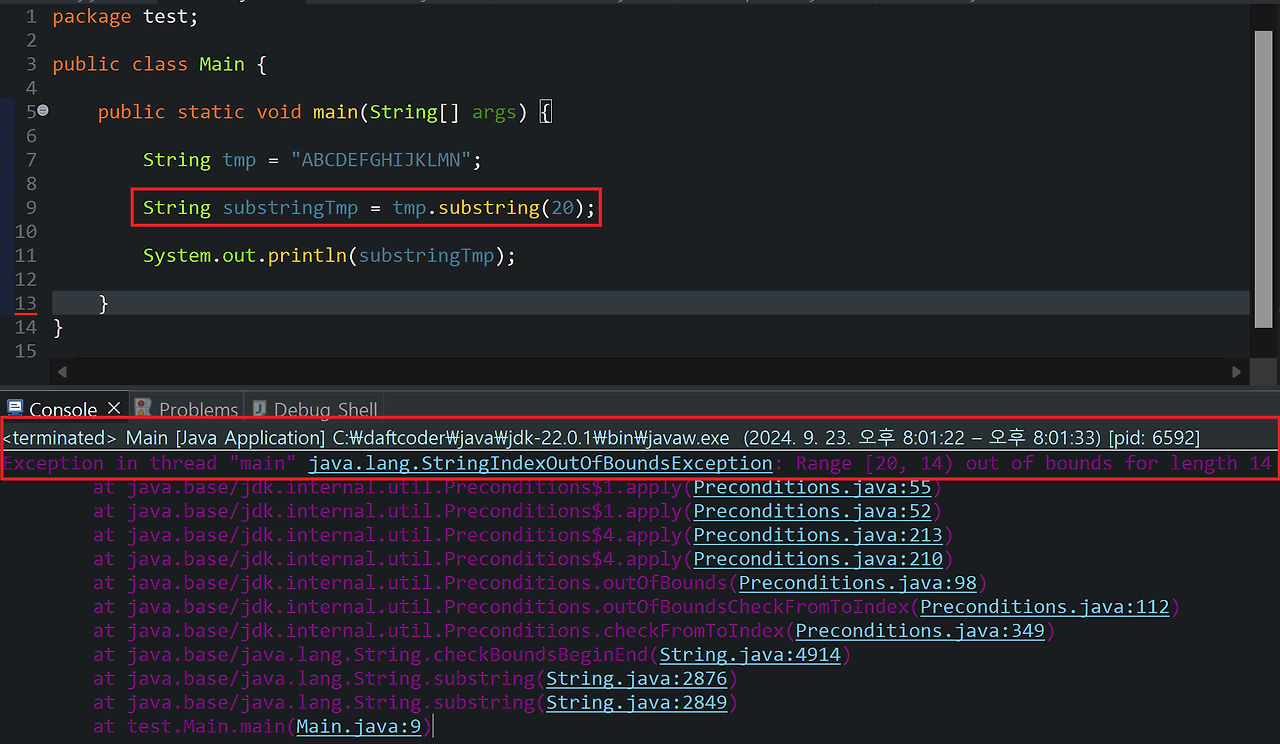
Task: Open the Preconditions.java:112 link
Action: coord(1043,606)
